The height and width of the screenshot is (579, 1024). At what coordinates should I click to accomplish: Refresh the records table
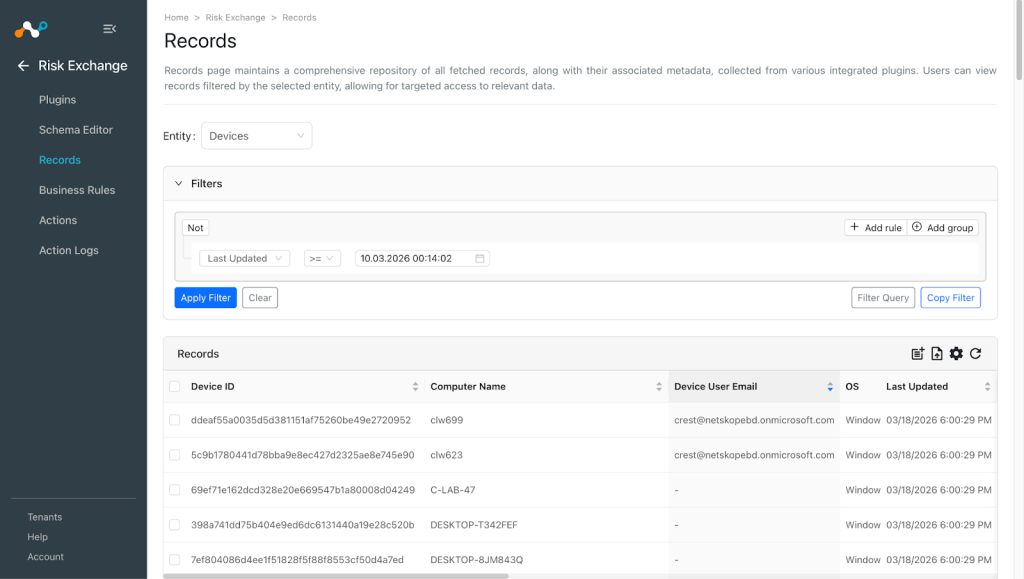click(x=976, y=354)
